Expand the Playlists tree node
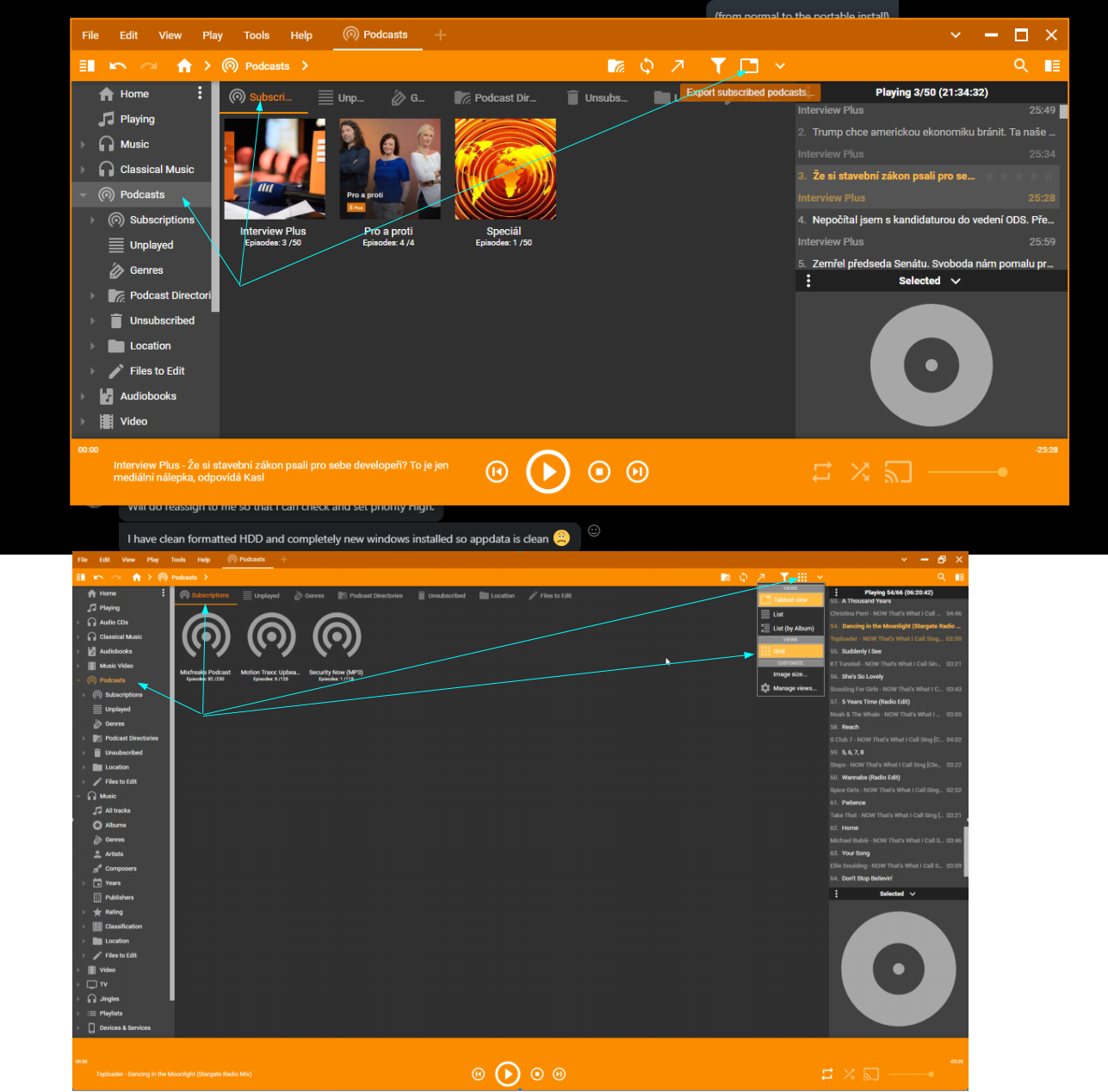1108x1092 pixels. point(79,1014)
